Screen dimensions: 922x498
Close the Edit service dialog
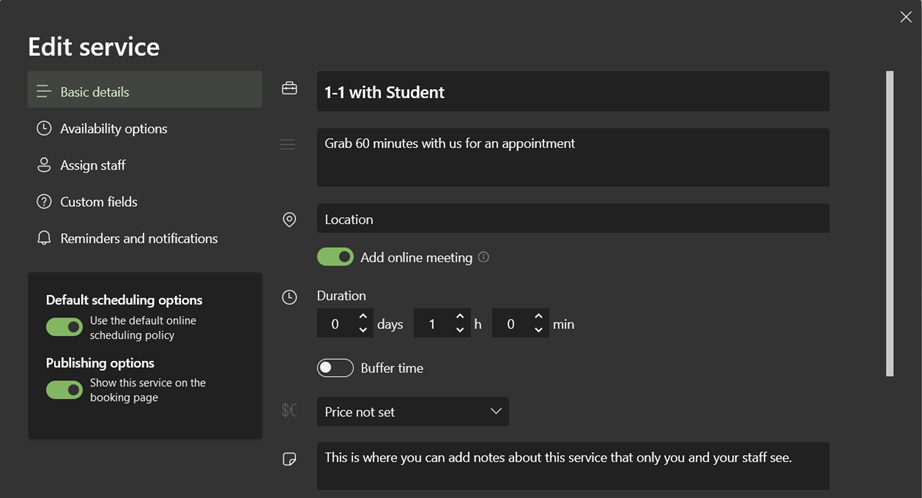pos(906,16)
